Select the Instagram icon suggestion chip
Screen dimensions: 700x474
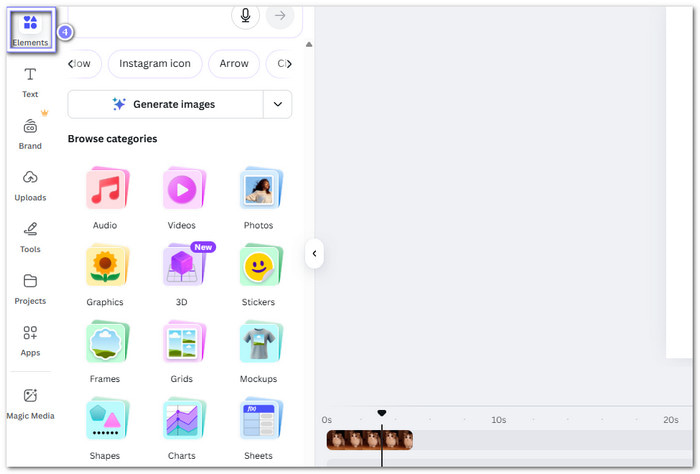coord(153,64)
